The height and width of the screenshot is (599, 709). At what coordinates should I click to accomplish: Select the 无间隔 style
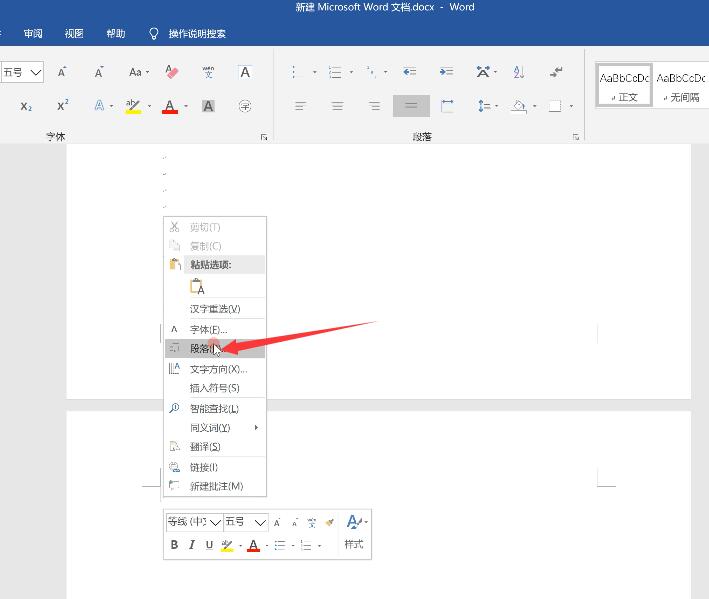coord(681,85)
